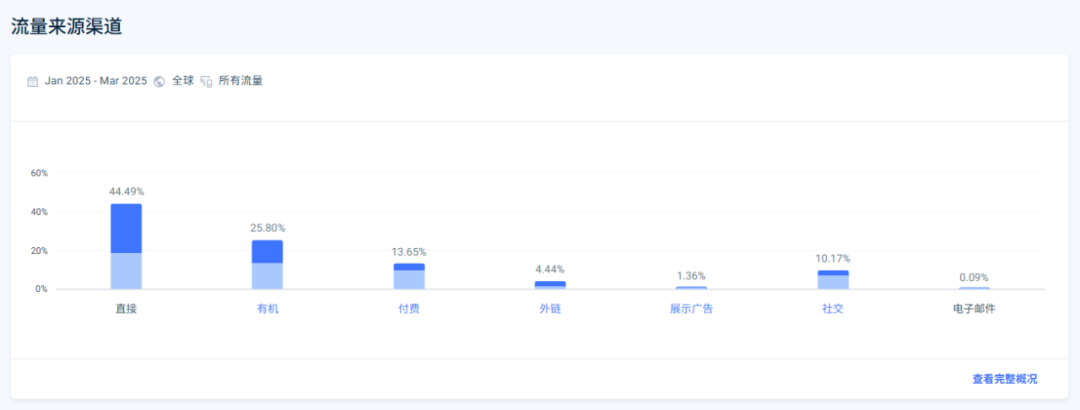Image resolution: width=1080 pixels, height=410 pixels.
Task: Click the 外链 bar in the chart
Action: (x=550, y=285)
